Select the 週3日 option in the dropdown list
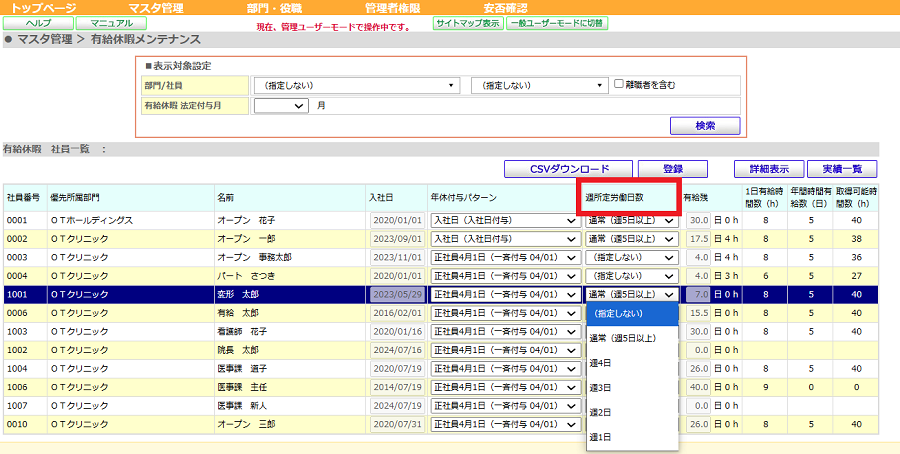 (x=632, y=387)
